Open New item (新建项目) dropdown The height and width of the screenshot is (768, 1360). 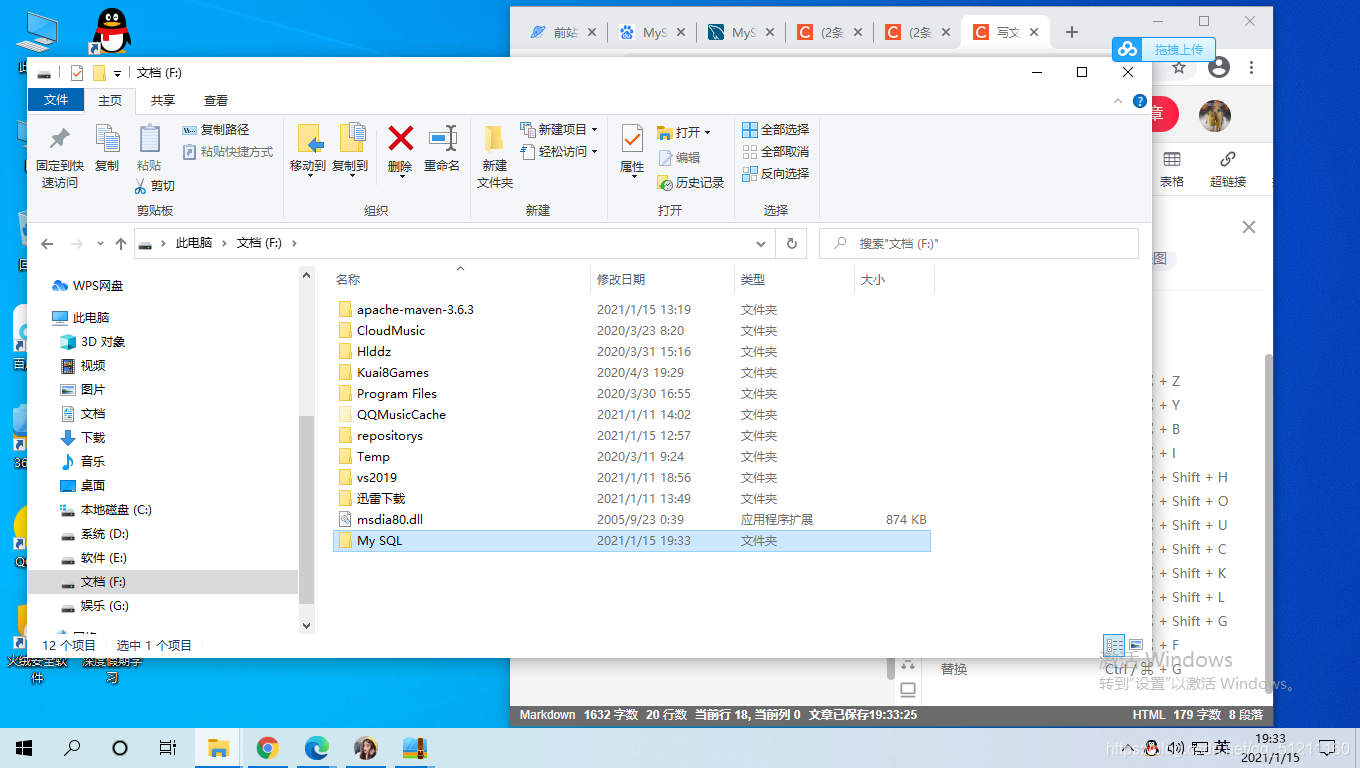[x=559, y=130]
